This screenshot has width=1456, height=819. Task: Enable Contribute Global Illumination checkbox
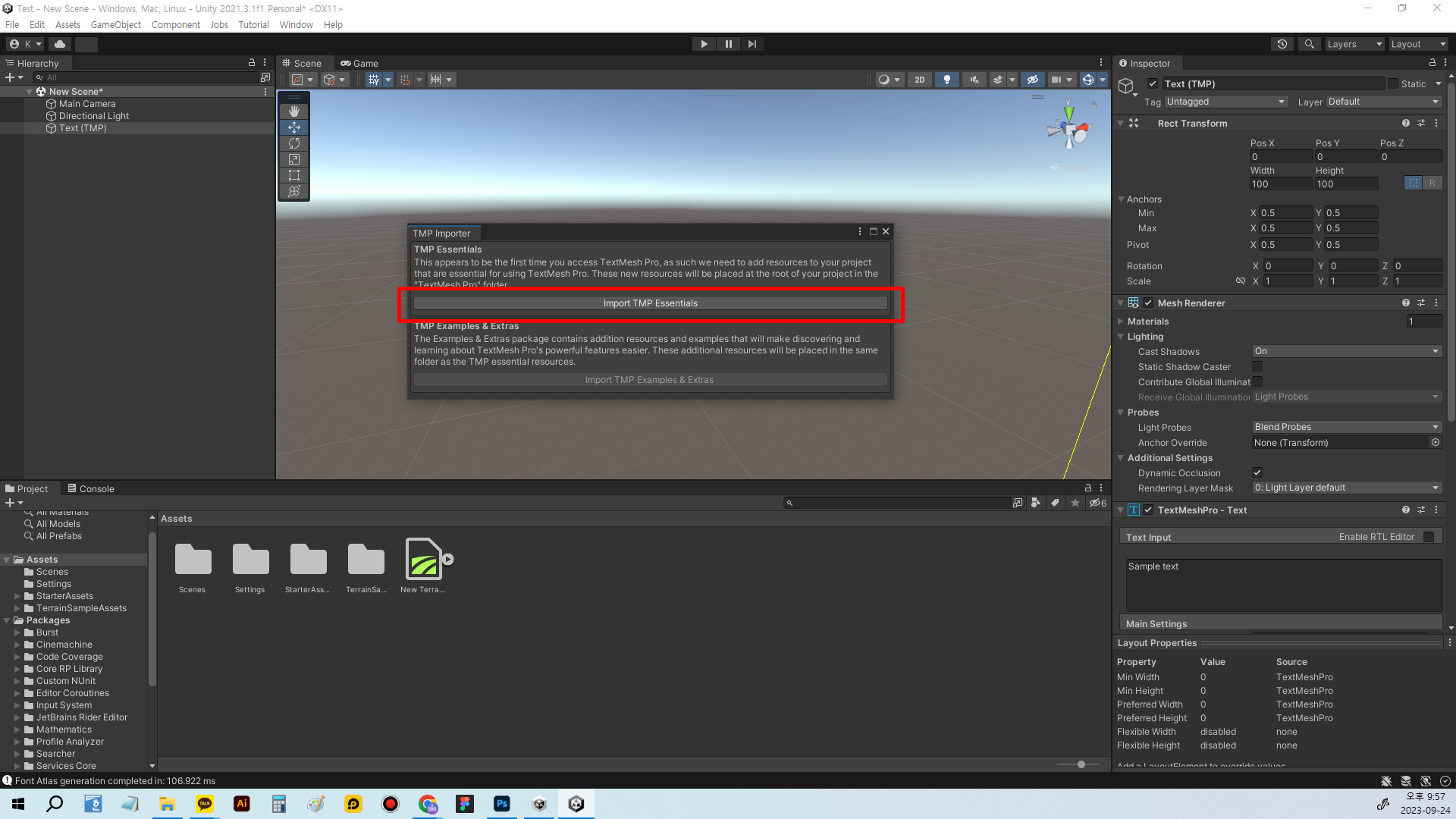click(x=1257, y=381)
